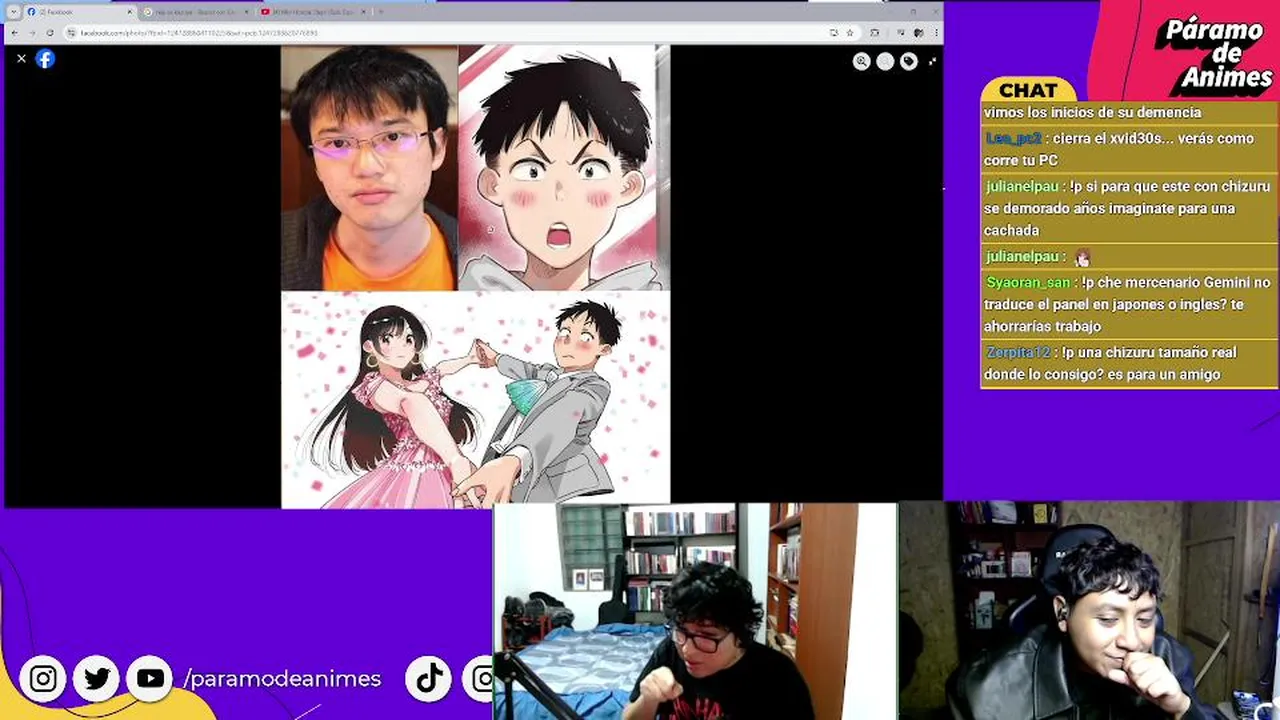Select chat message 'vimos los inicios de su demencia'

[1092, 113]
